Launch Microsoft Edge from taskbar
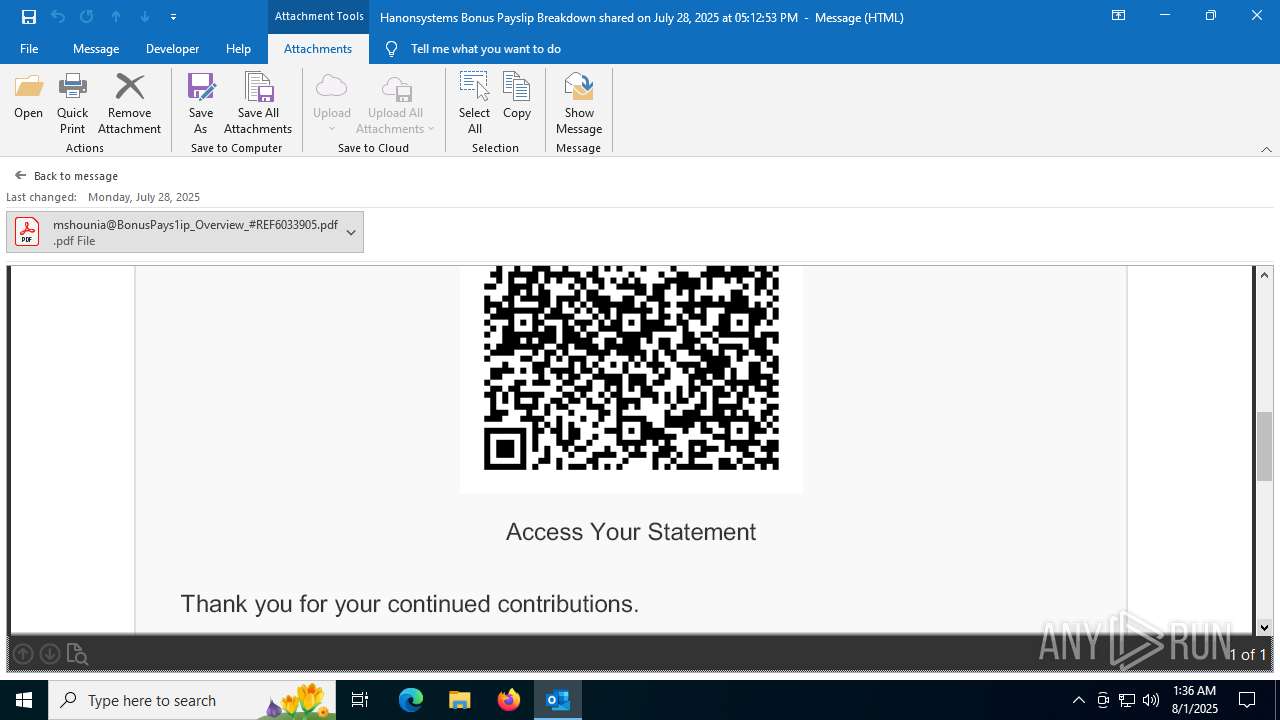1280x720 pixels. click(411, 700)
